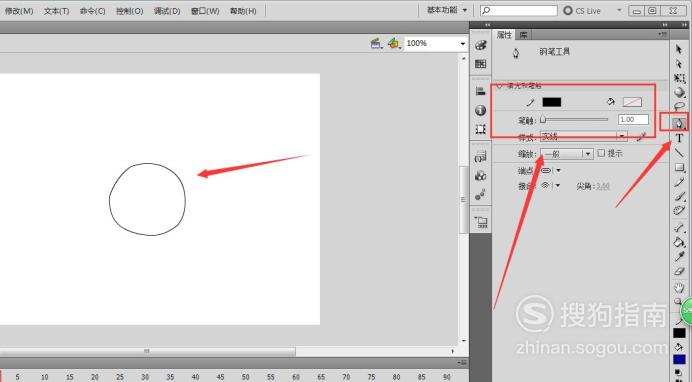Select the Hand tool
The width and height of the screenshot is (692, 382).
click(679, 288)
